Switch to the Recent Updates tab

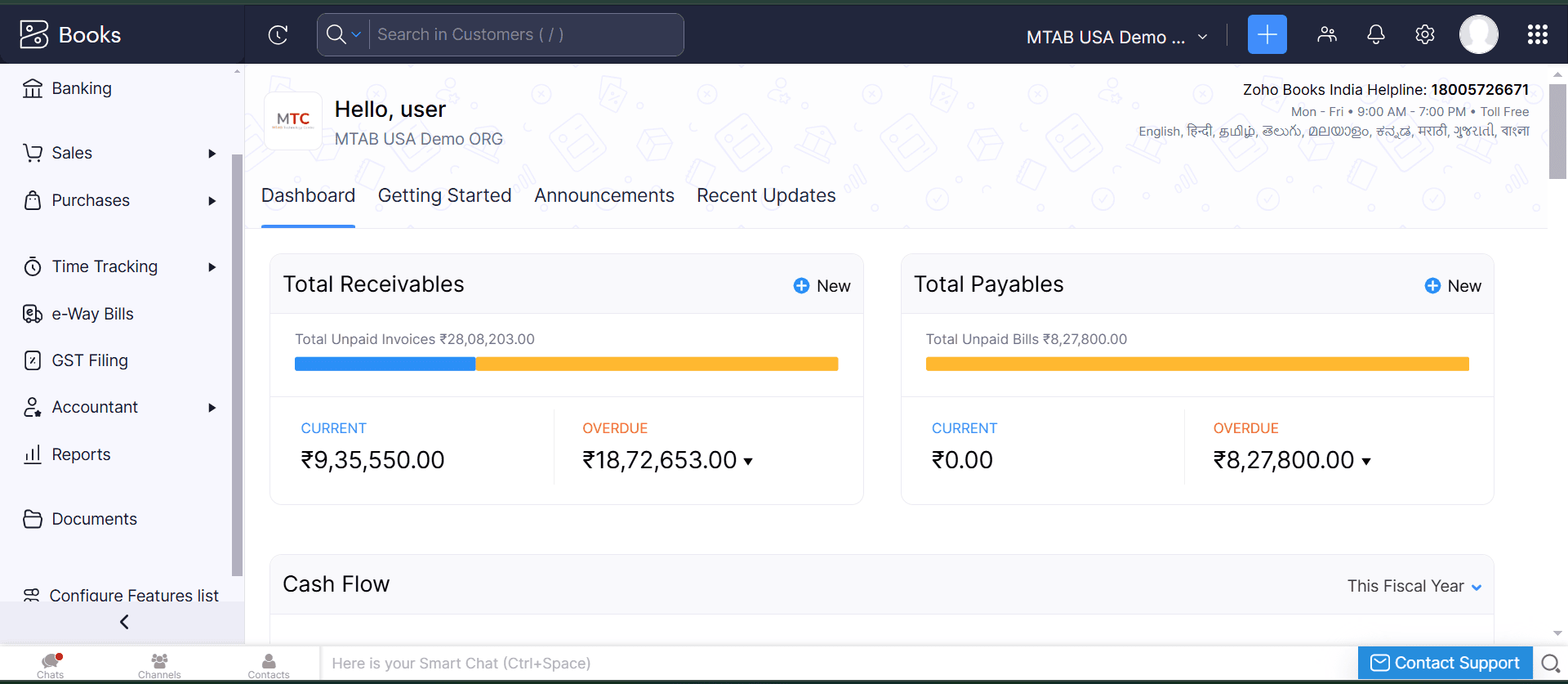tap(766, 195)
